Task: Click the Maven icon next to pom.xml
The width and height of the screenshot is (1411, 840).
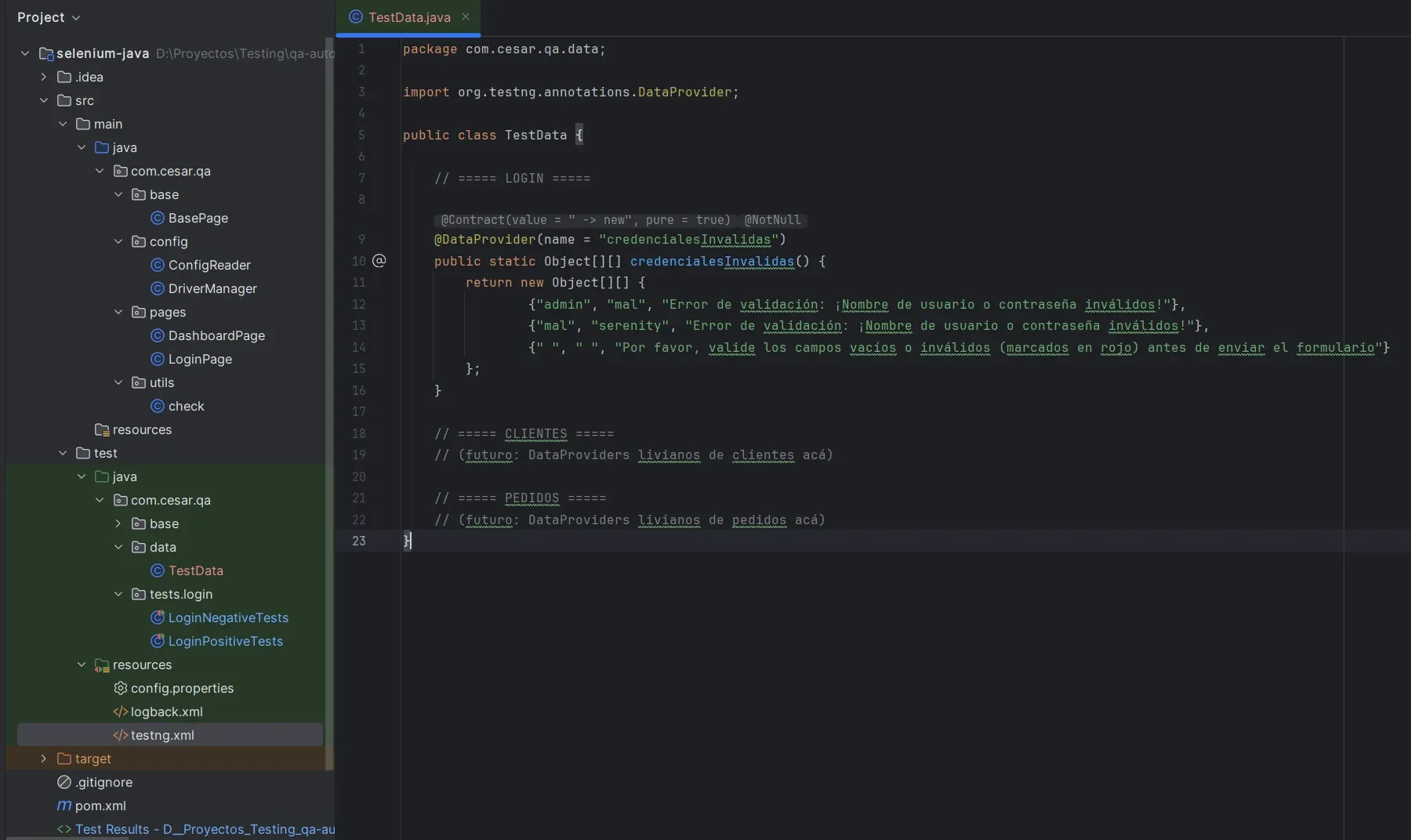Action: pos(64,806)
